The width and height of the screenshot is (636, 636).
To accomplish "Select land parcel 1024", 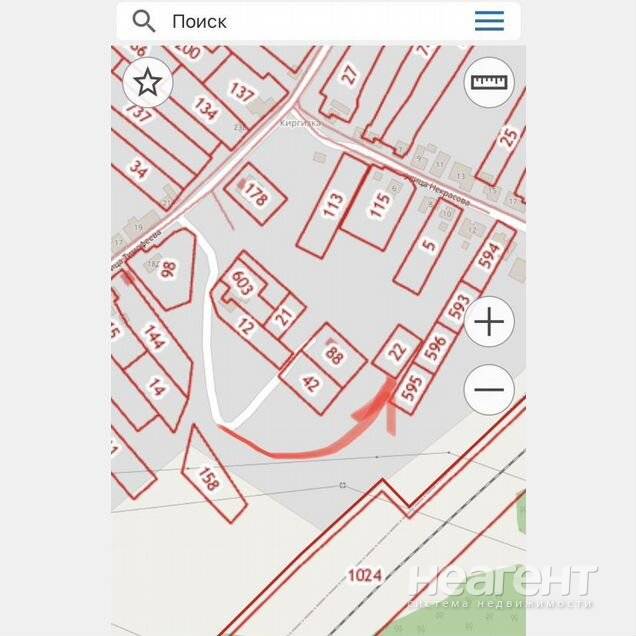I will coord(365,575).
